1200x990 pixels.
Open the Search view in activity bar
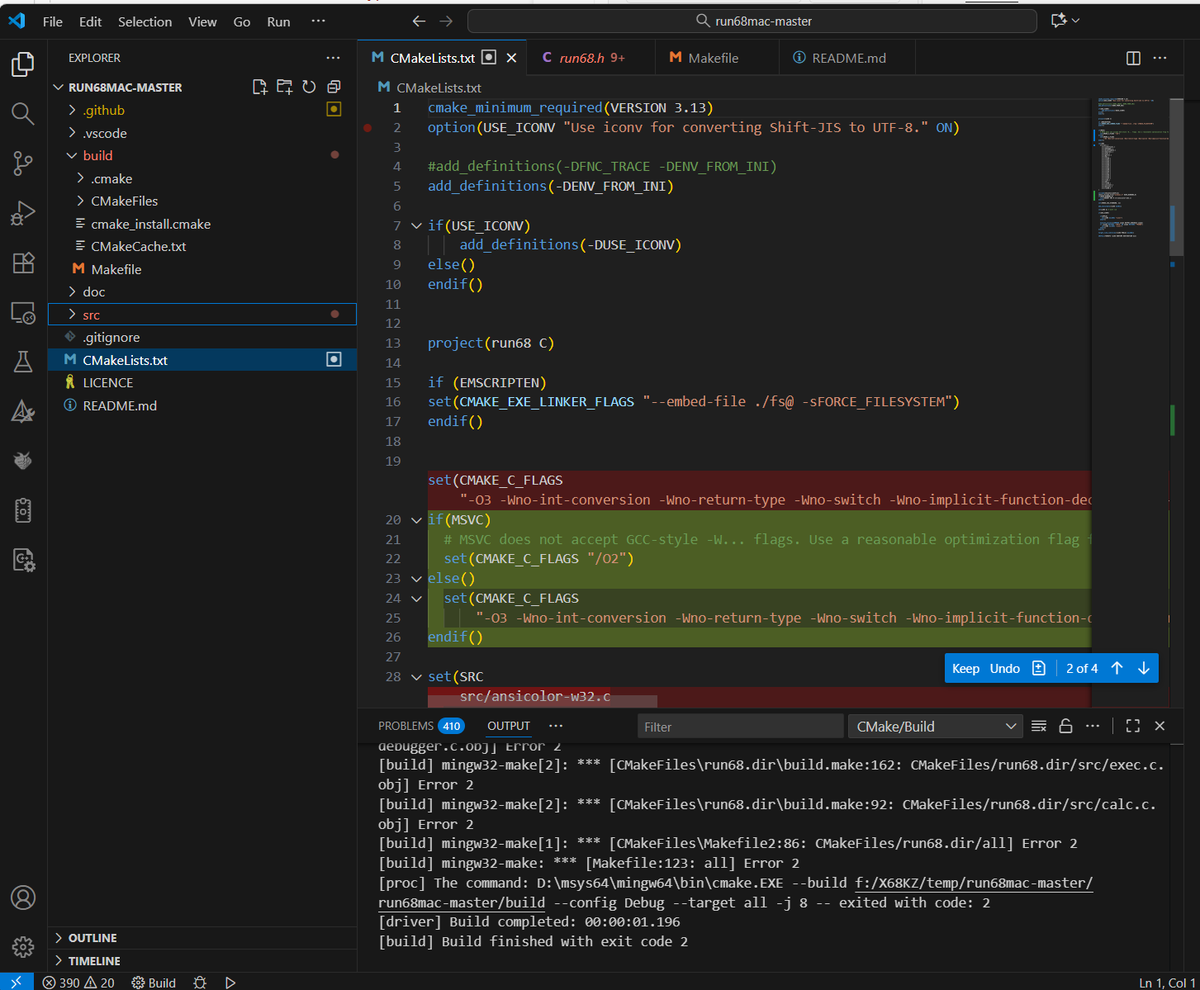tap(23, 114)
